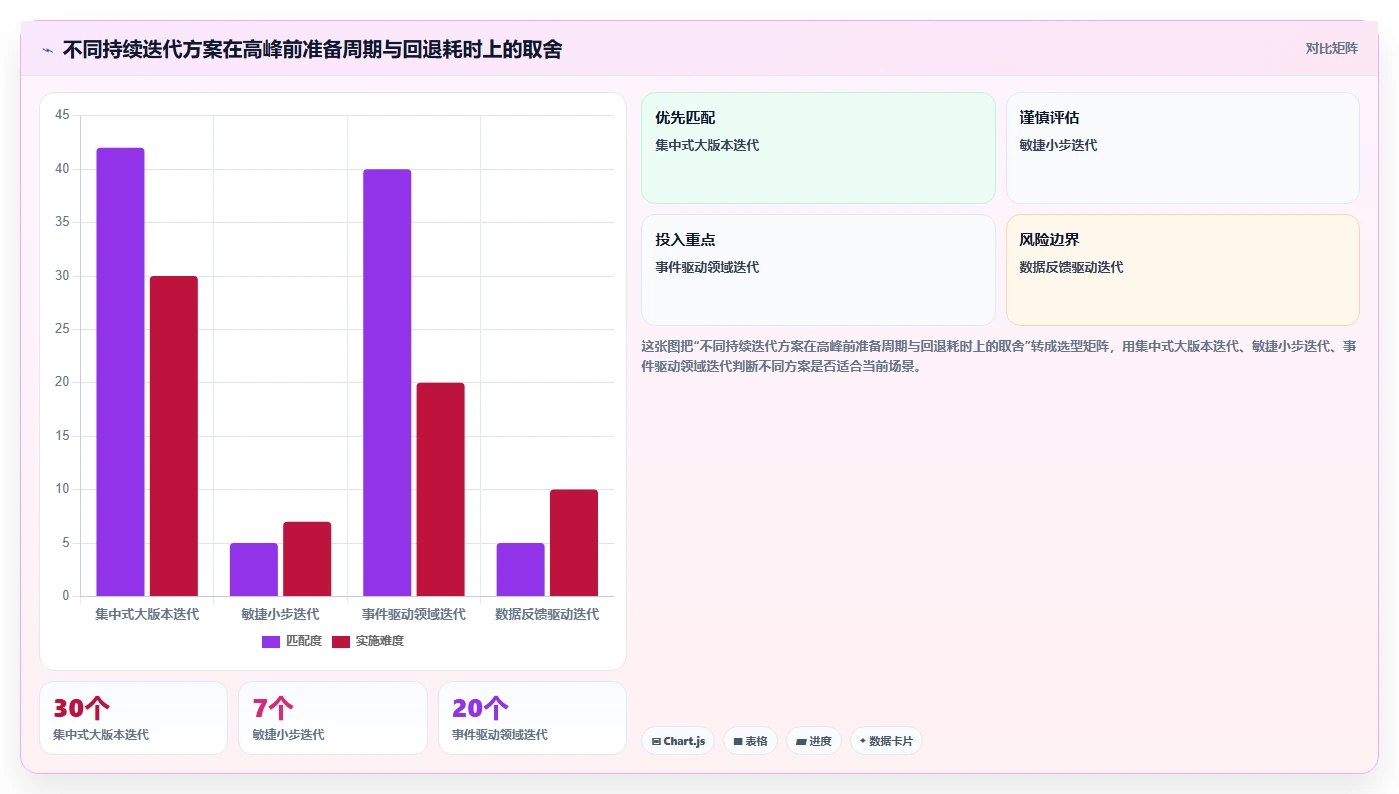Toggle the 实施难度 legend entry
This screenshot has width=1399, height=794.
pos(368,641)
